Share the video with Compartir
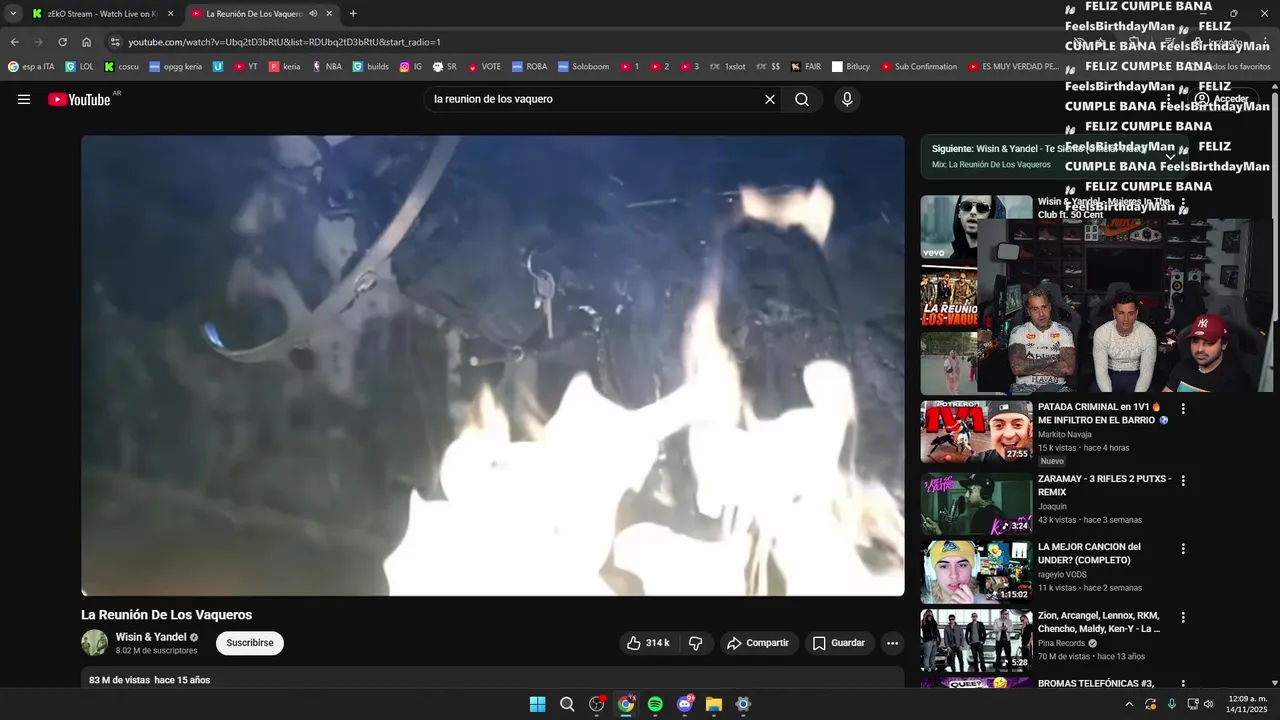Image resolution: width=1280 pixels, height=720 pixels. (758, 643)
